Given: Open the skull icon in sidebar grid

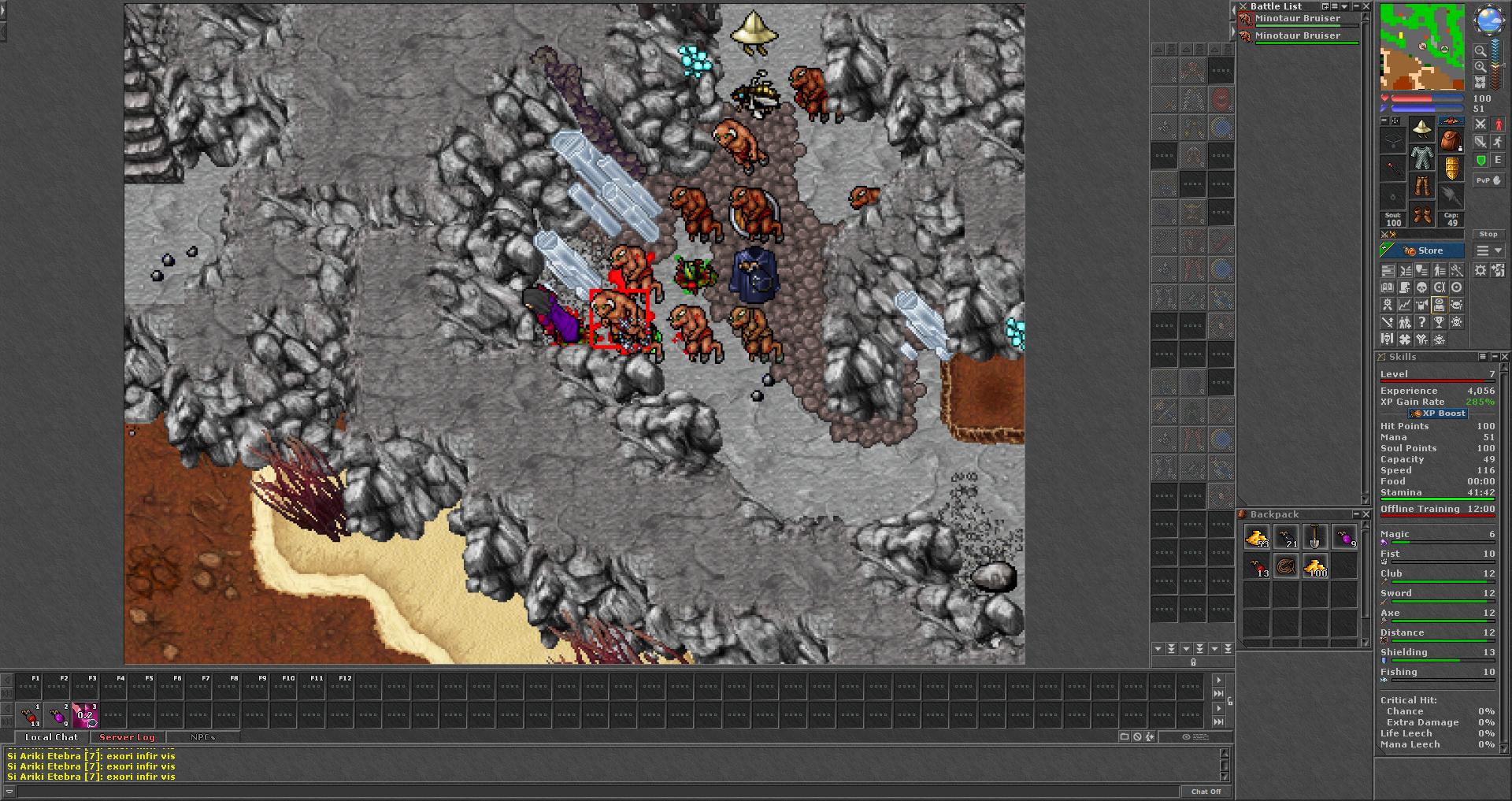Looking at the screenshot, I should (1421, 287).
